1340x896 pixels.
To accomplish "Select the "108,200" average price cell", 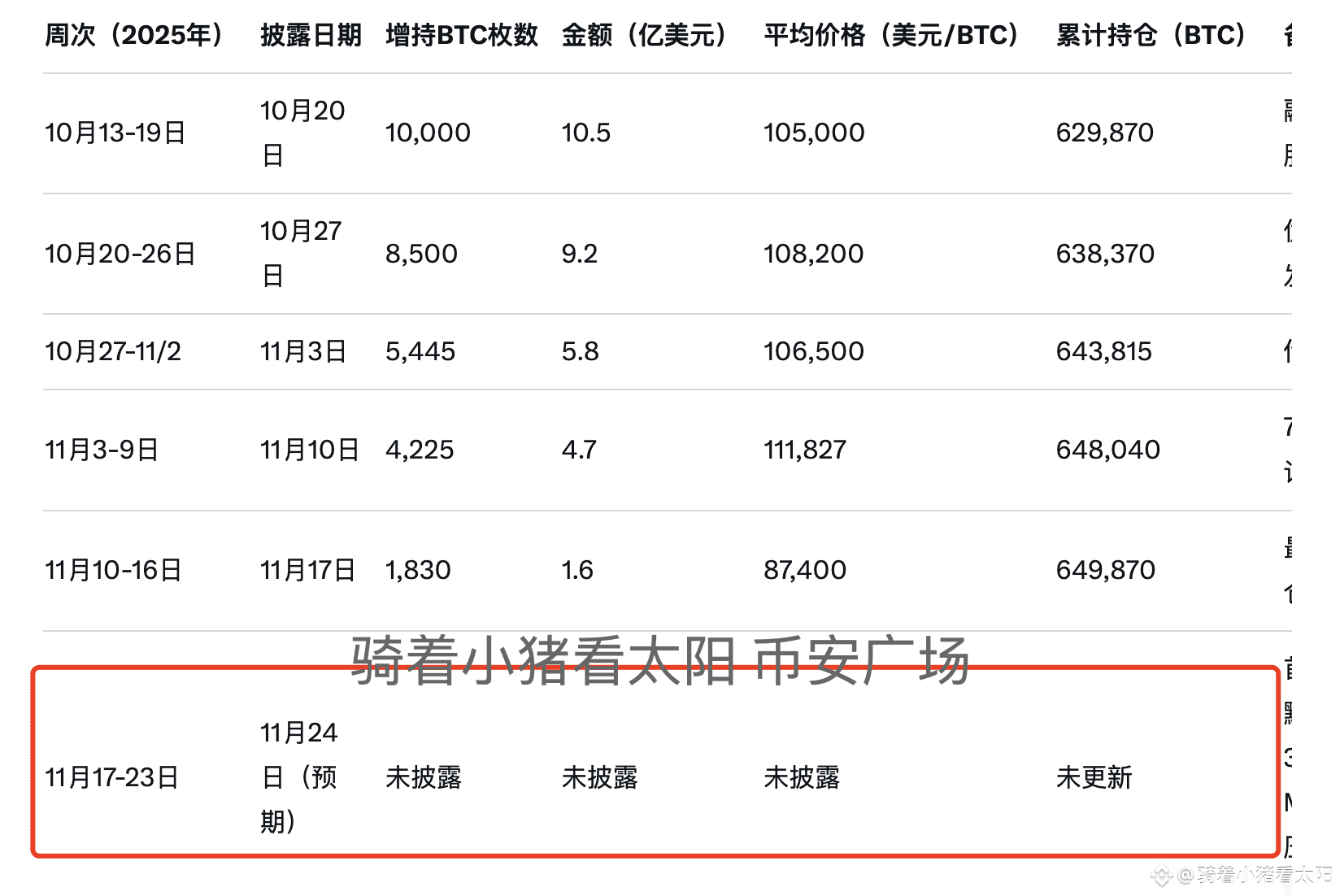I will click(812, 253).
